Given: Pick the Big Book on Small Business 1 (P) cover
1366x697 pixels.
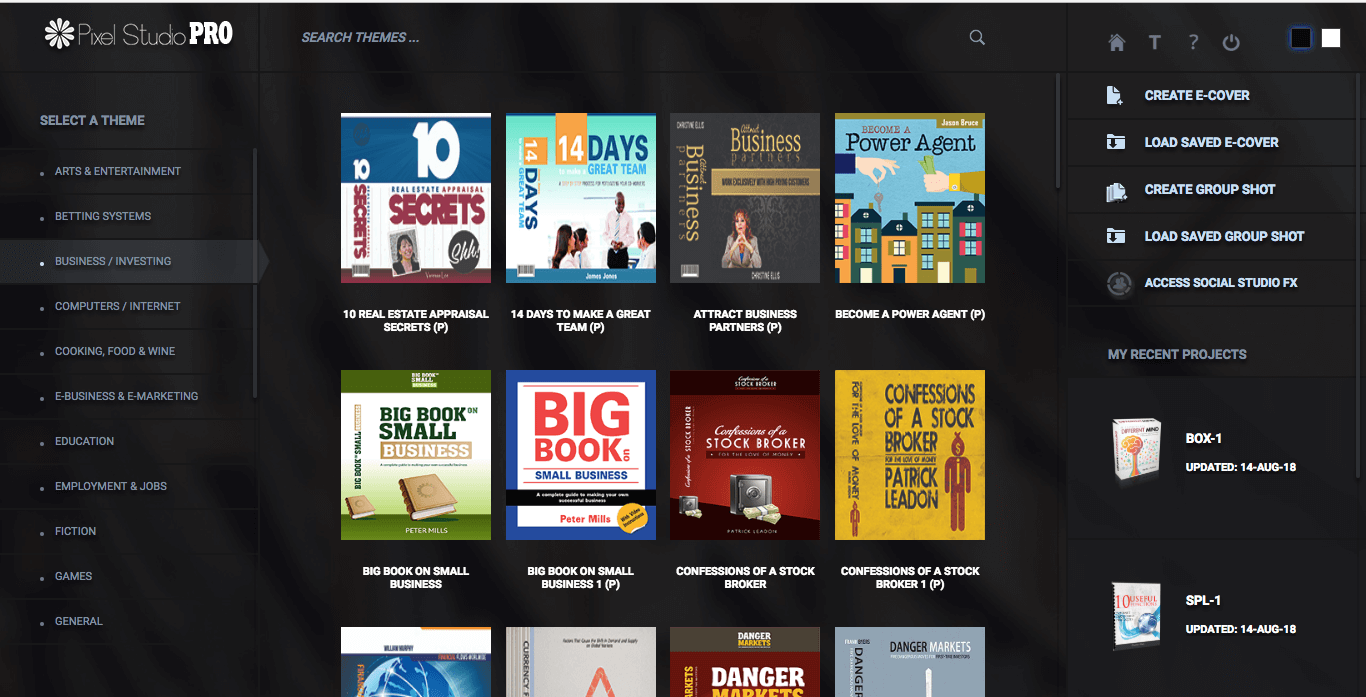Looking at the screenshot, I should [x=581, y=455].
